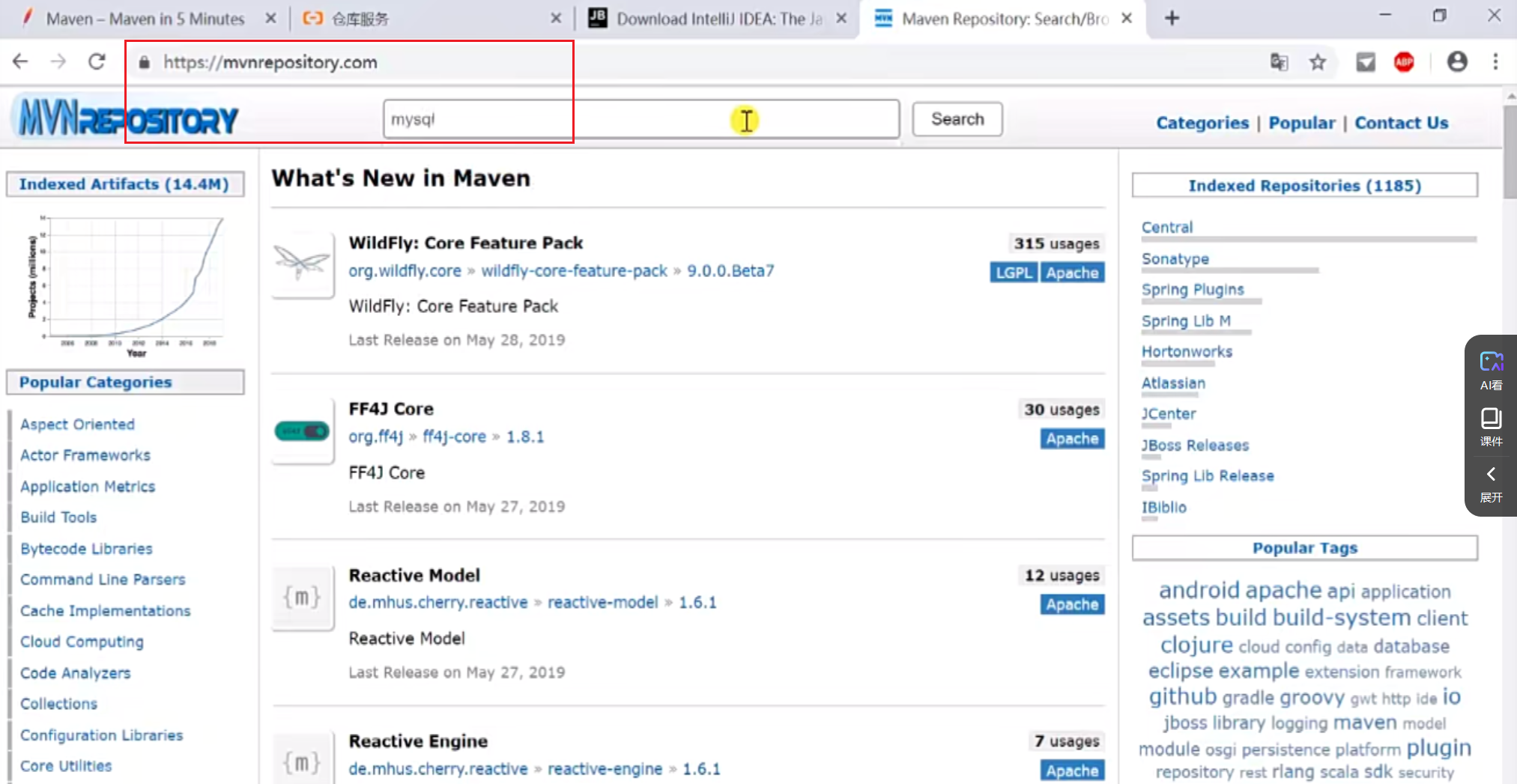Screen dimensions: 1517x784
Task: Click the mysql search input field
Action: tap(641, 119)
